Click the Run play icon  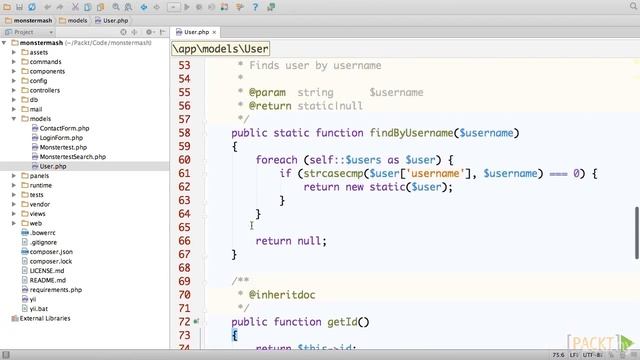coord(187,7)
